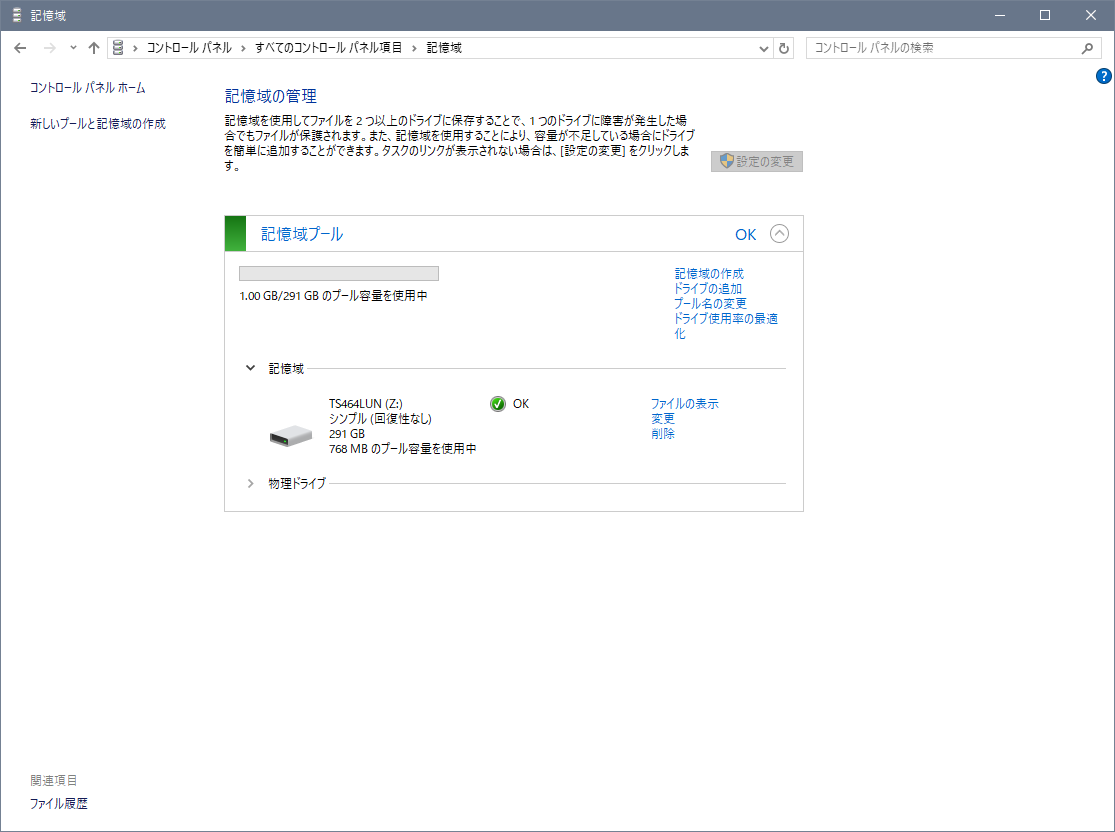The image size is (1115, 832).
Task: Open dropdown arrow before コントロール パネル breadcrumb
Action: (135, 48)
